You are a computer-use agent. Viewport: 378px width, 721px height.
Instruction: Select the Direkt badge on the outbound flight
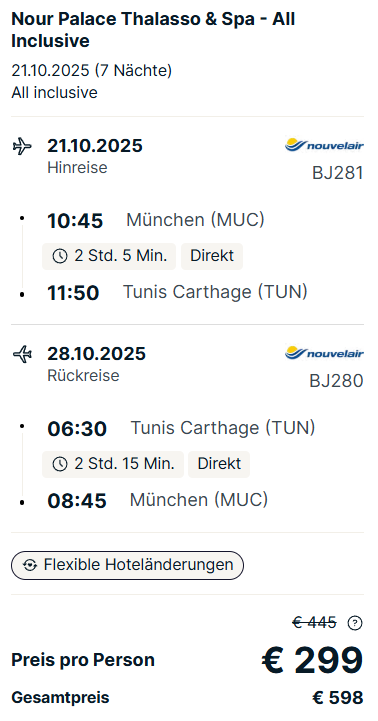point(212,256)
